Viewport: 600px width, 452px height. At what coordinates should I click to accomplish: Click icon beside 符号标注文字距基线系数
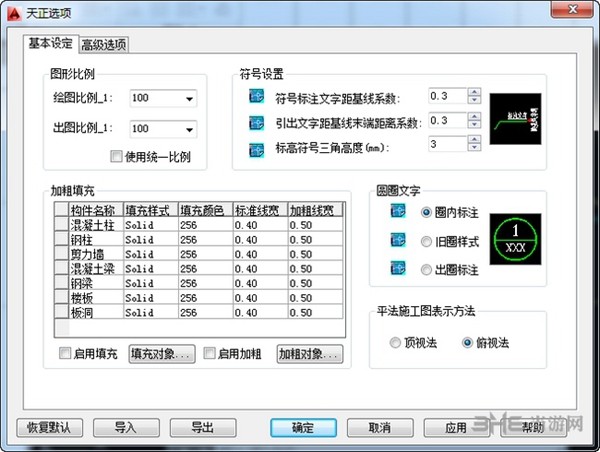pyautogui.click(x=256, y=96)
